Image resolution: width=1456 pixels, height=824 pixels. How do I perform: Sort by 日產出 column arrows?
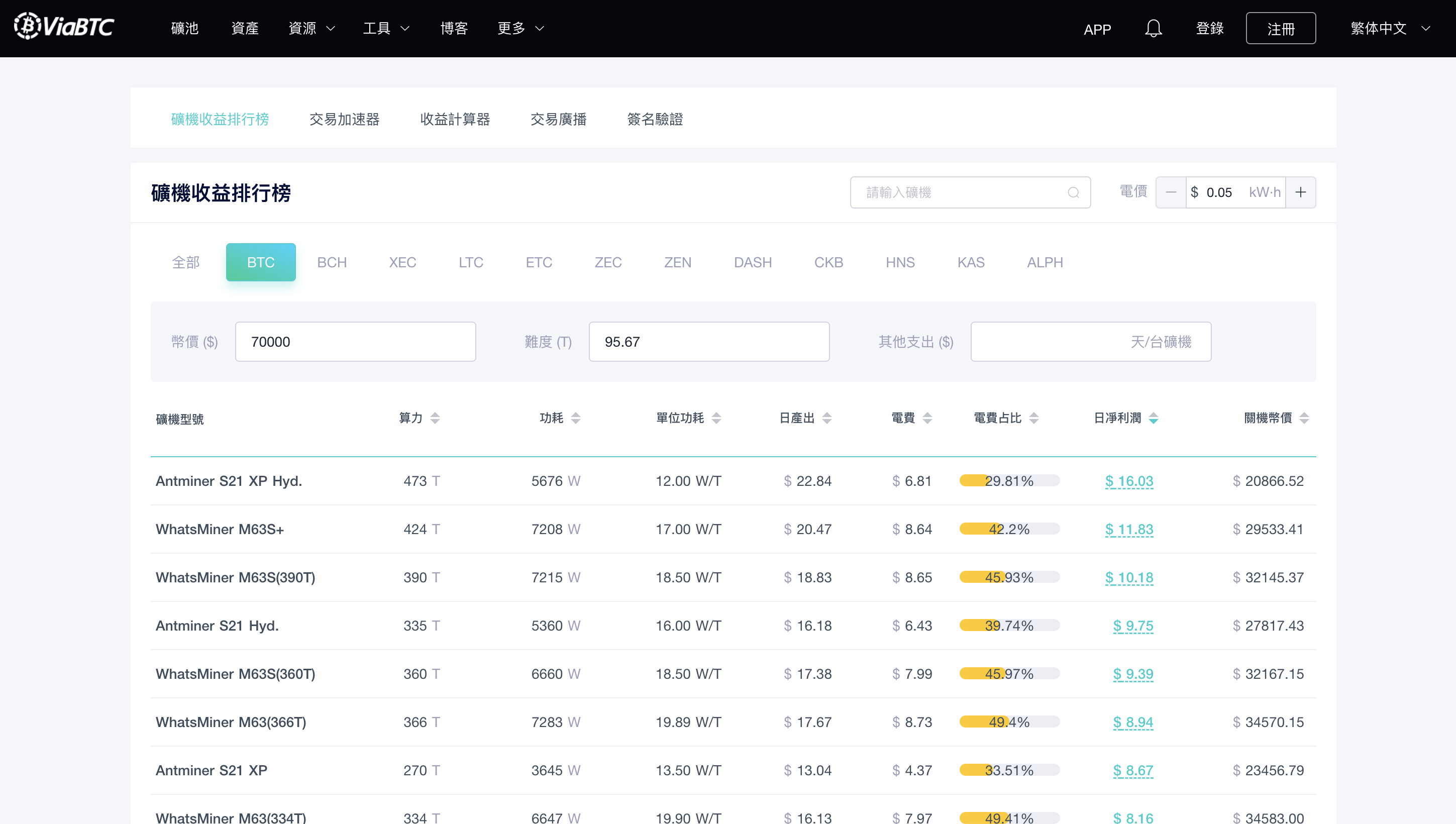827,418
